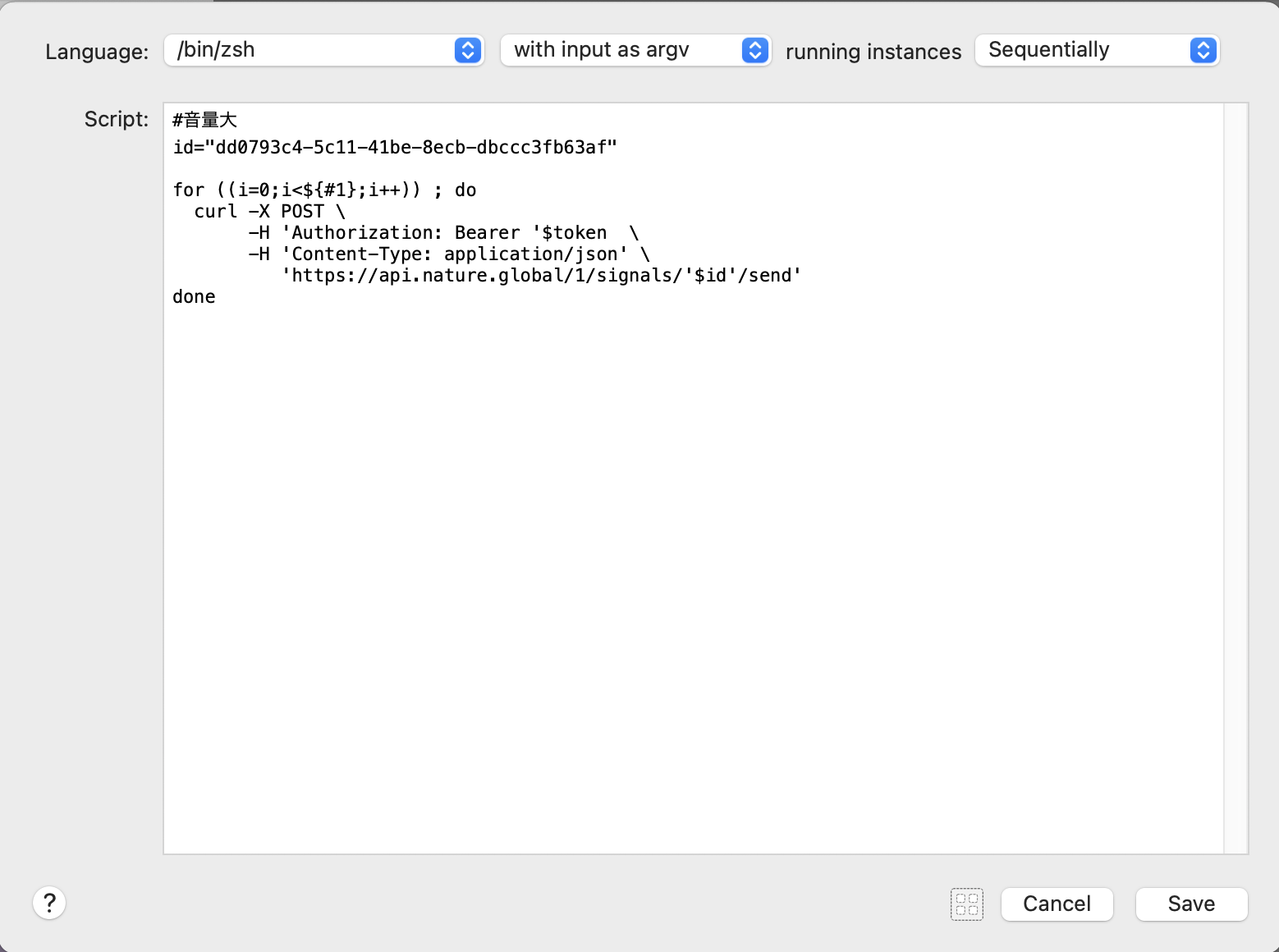The image size is (1279, 952).
Task: Click the 'Script:' label
Action: click(x=117, y=119)
